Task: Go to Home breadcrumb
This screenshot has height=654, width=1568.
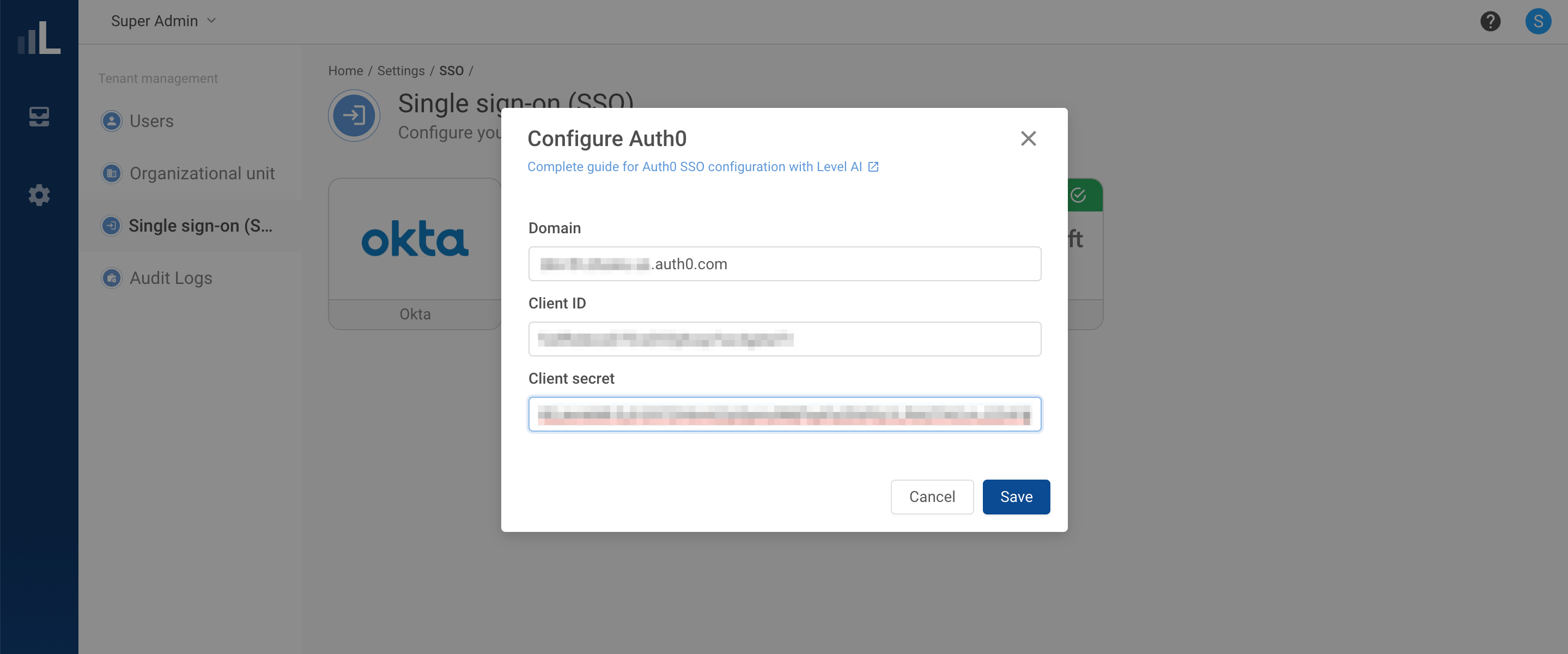Action: point(345,71)
